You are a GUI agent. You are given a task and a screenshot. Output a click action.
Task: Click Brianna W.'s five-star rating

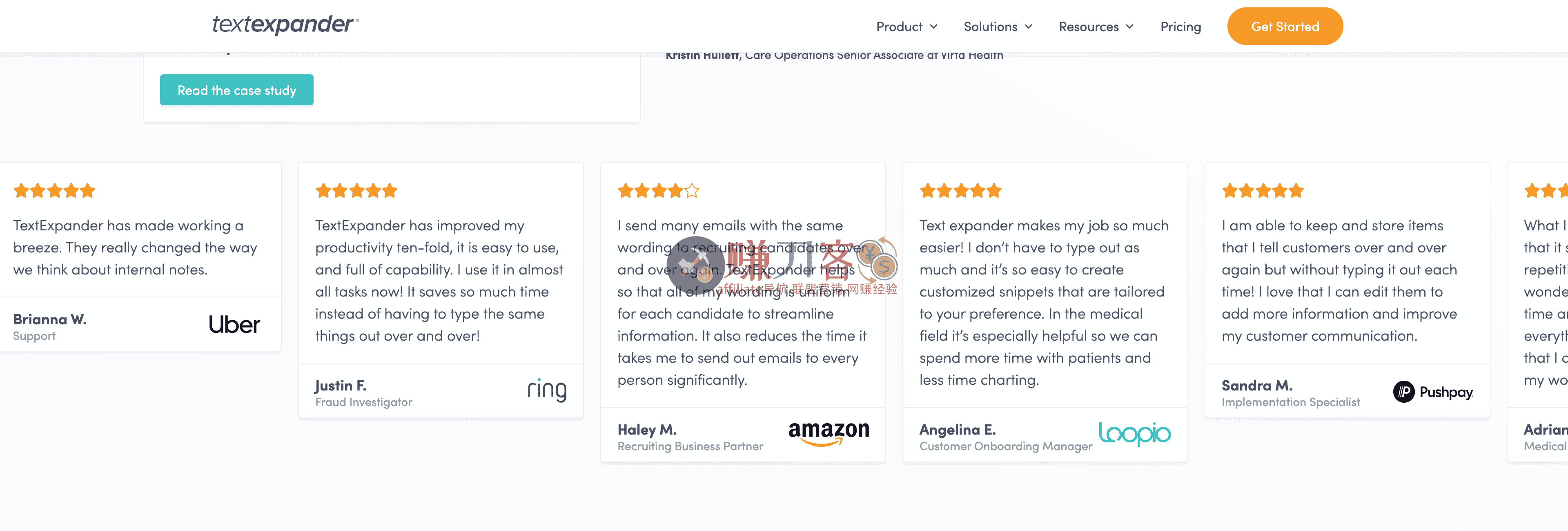tap(54, 191)
